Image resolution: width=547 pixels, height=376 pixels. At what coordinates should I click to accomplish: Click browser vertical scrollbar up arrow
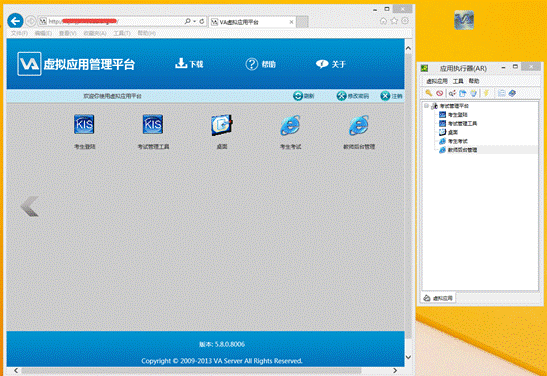tap(408, 48)
